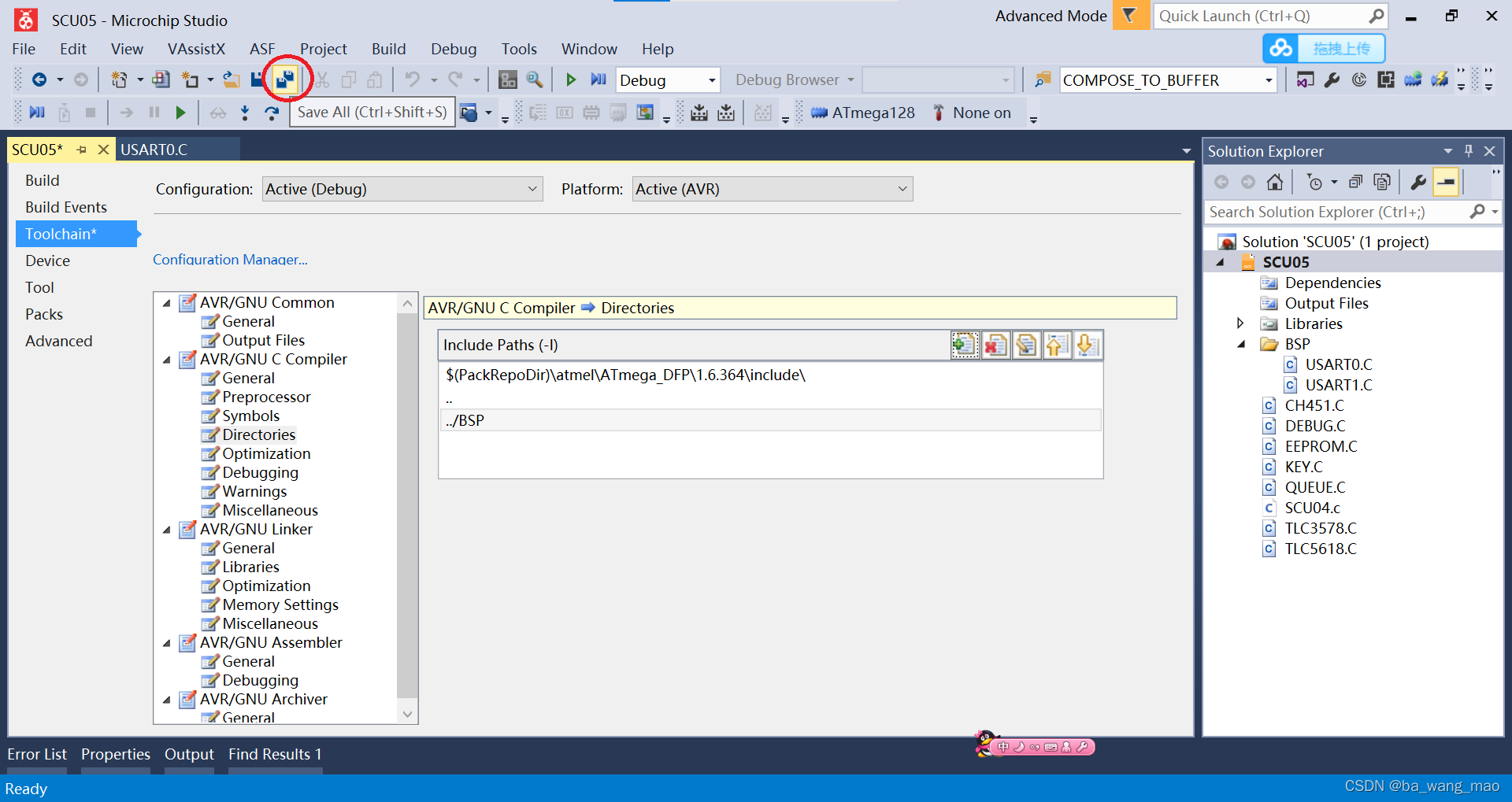Click the single Save floppy icon
The image size is (1512, 802).
pos(258,79)
